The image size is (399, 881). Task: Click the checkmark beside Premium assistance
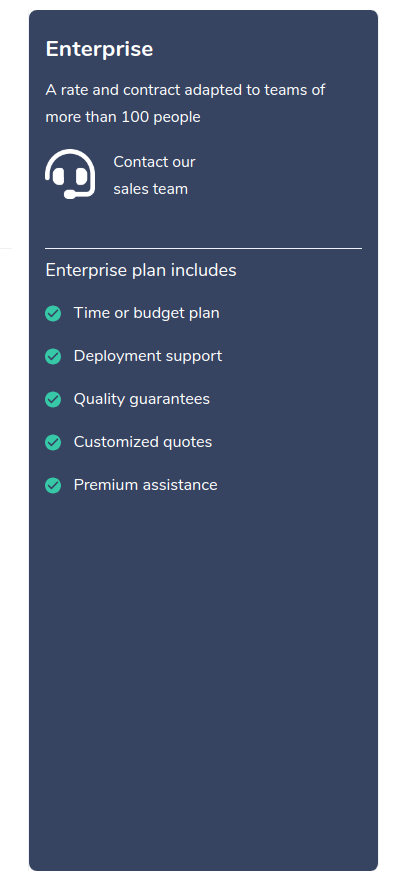click(53, 485)
